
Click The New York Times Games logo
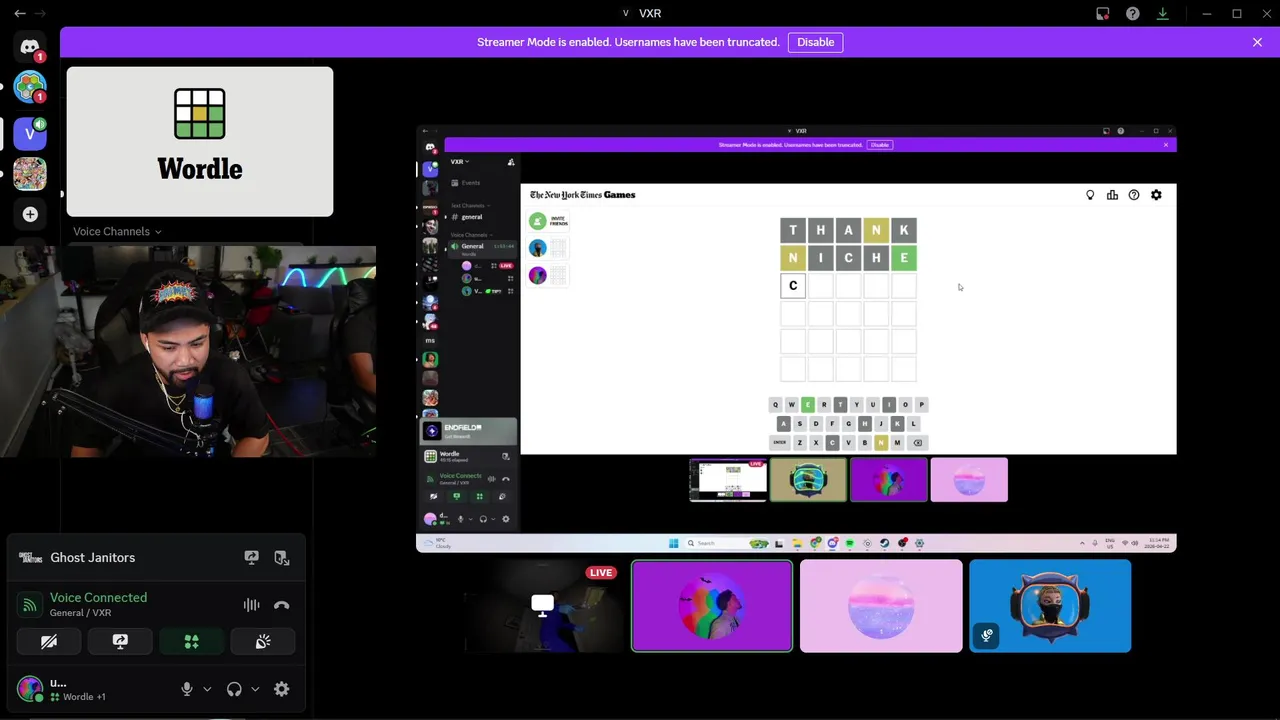tap(583, 195)
